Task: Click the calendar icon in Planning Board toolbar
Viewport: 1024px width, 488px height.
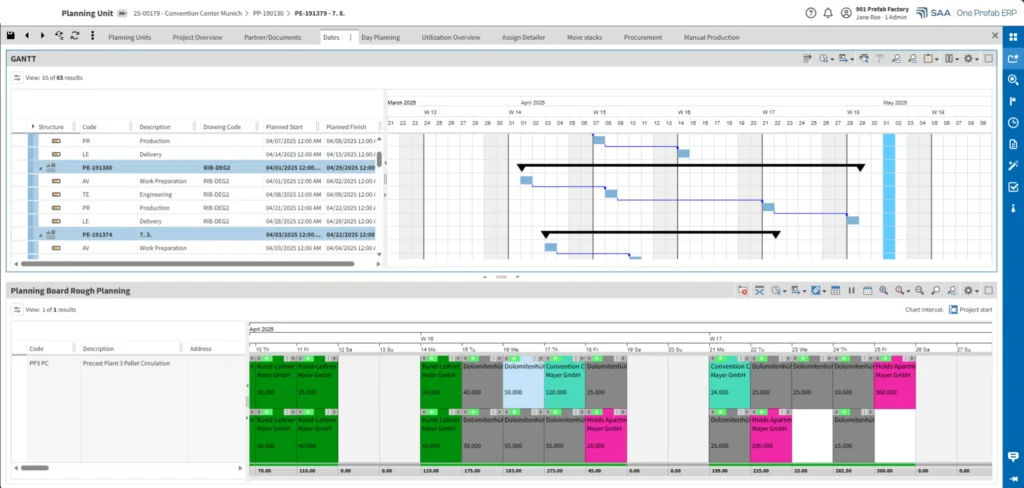Action: [868, 291]
